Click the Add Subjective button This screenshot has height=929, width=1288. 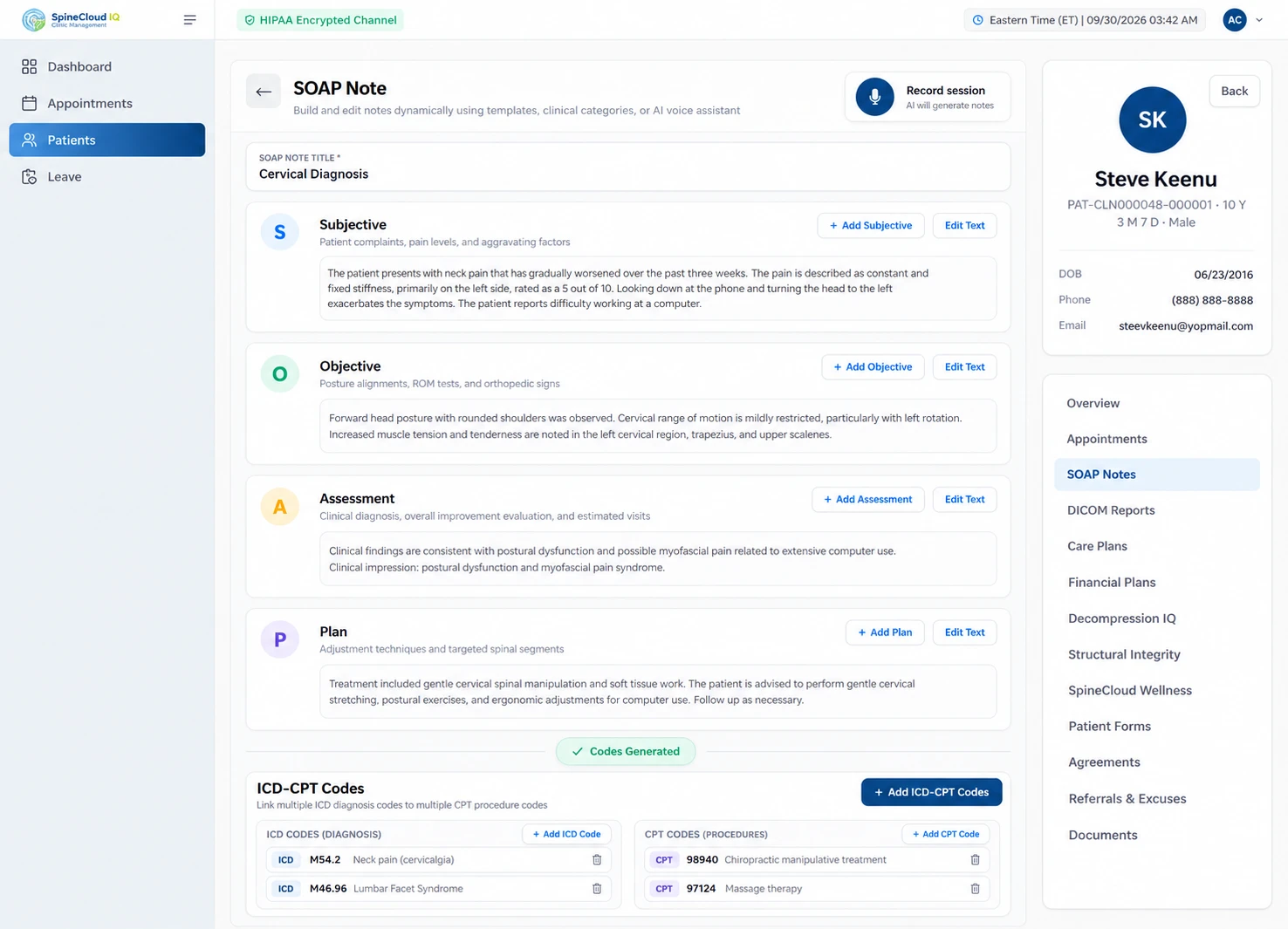(x=871, y=225)
